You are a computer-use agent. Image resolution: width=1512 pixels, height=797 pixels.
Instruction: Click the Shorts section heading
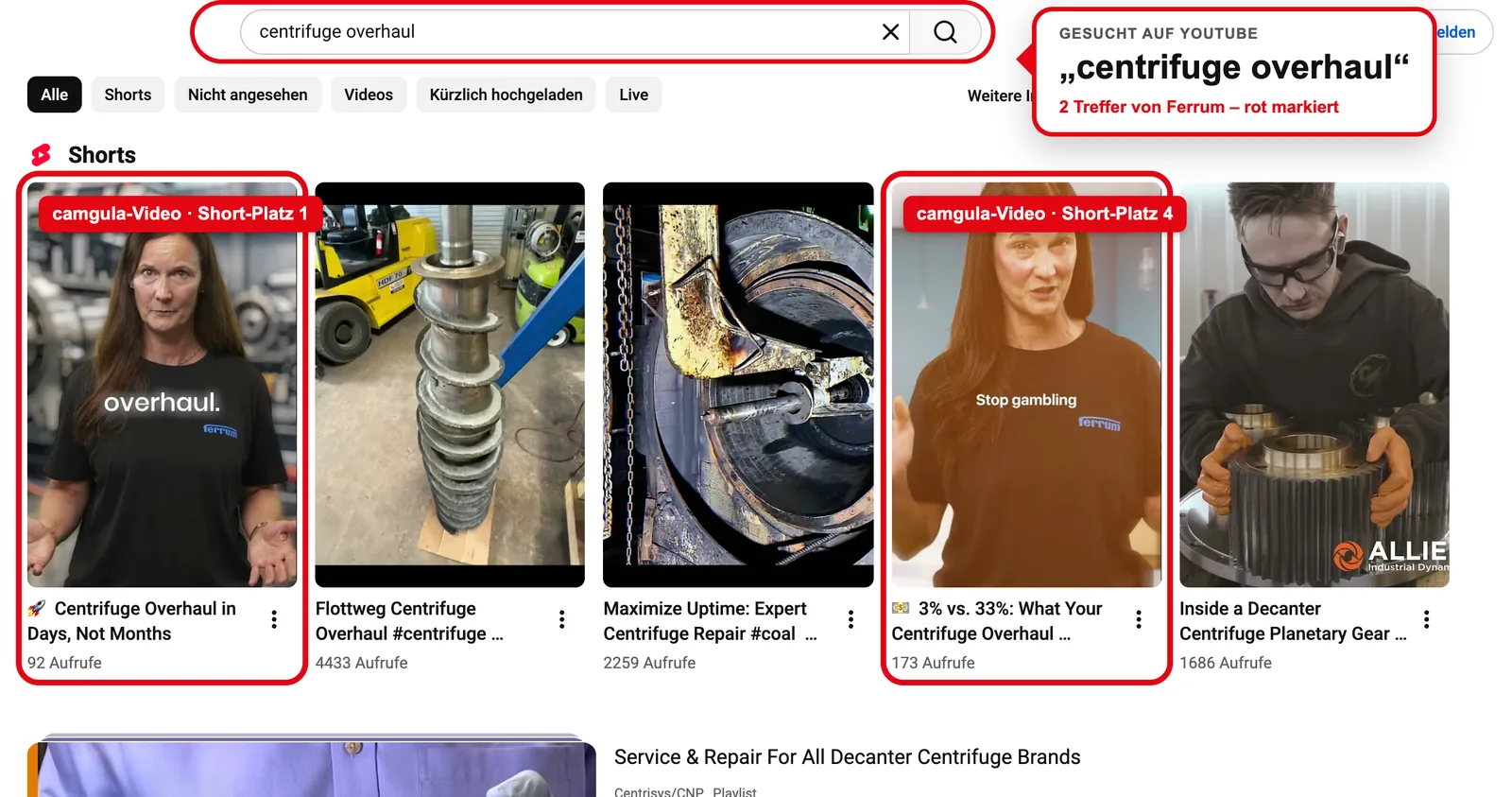pyautogui.click(x=102, y=155)
